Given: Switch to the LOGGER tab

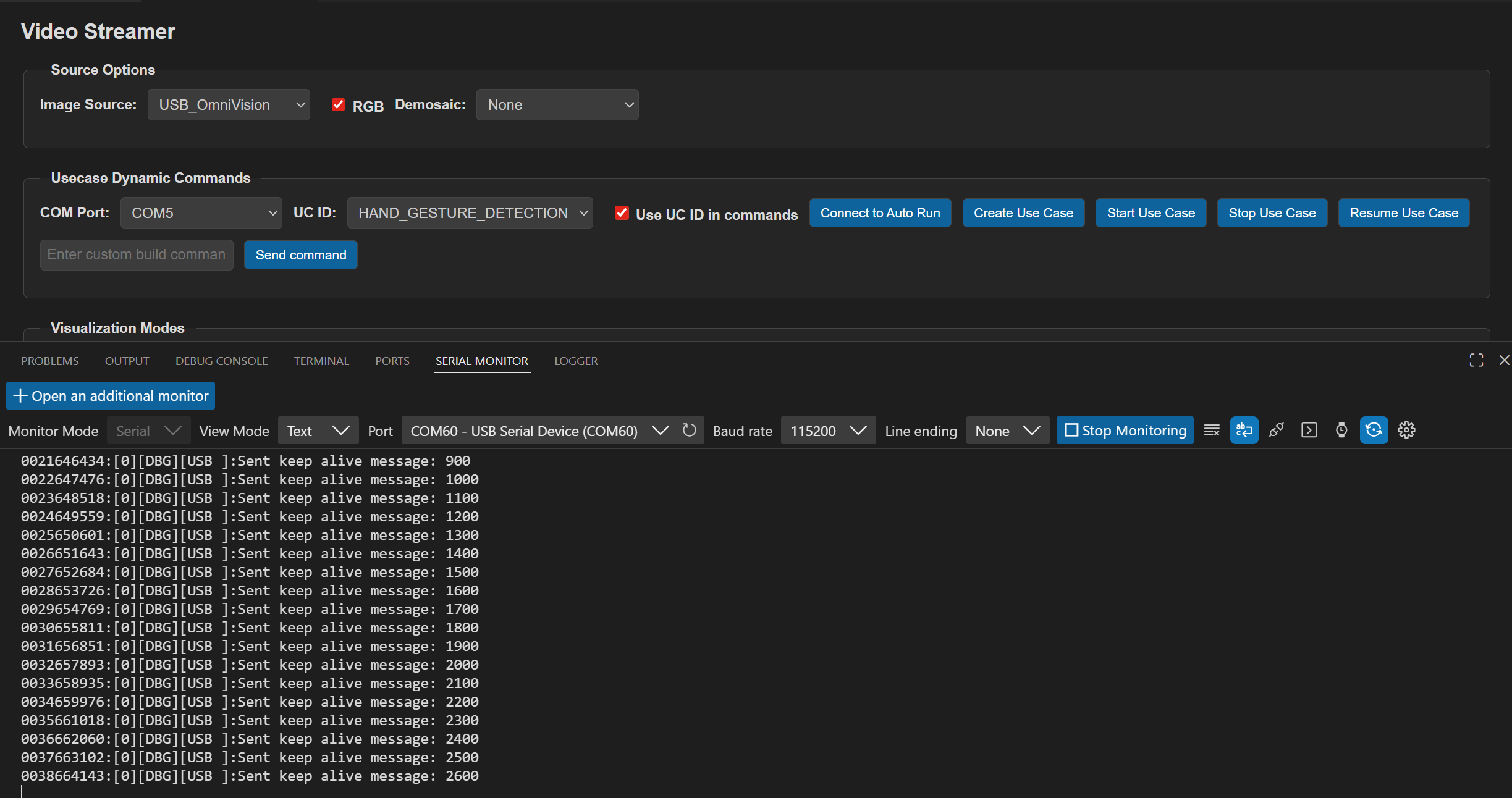Looking at the screenshot, I should click(576, 361).
